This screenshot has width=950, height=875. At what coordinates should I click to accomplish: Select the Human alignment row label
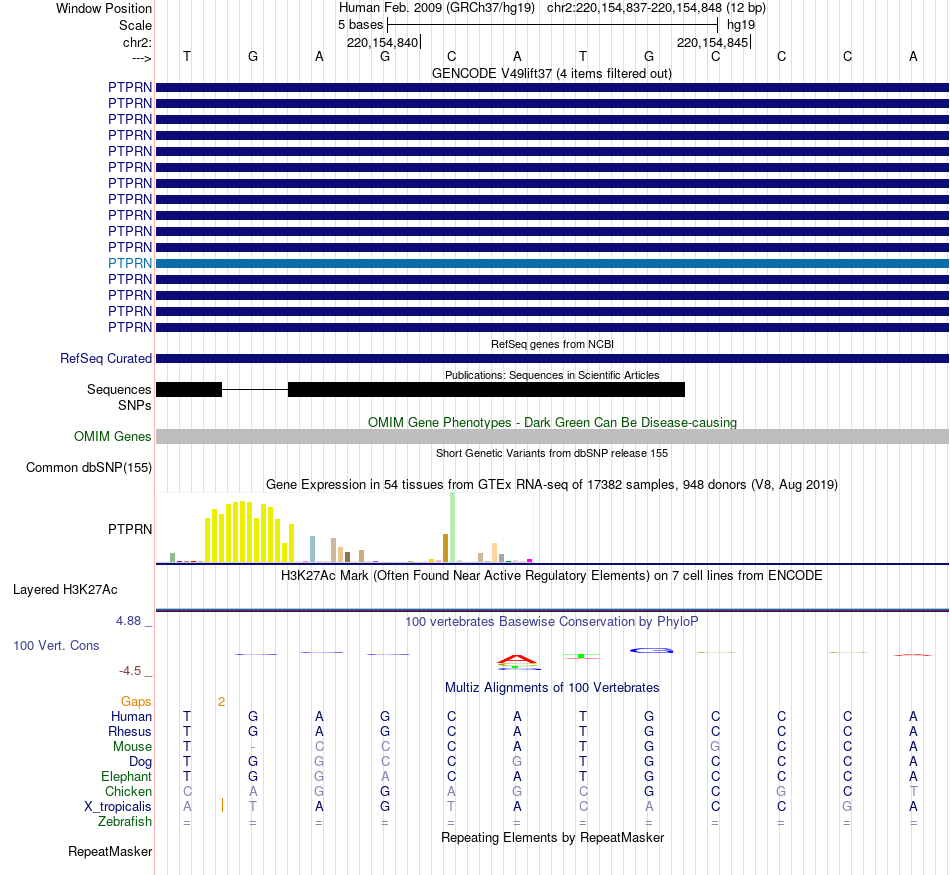pyautogui.click(x=131, y=717)
